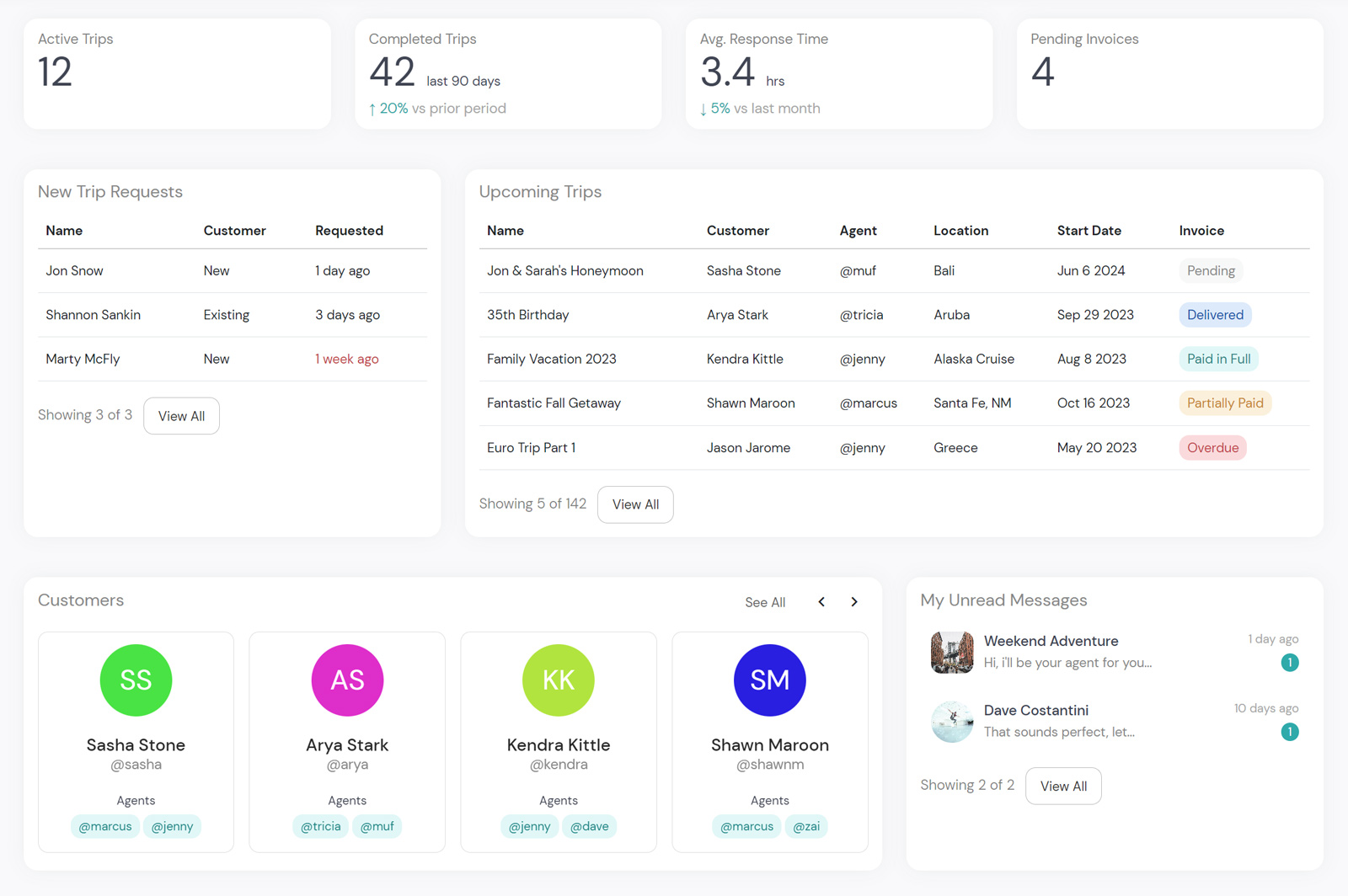Open the Weekend Adventure message thumbnail
1348x896 pixels.
coord(952,653)
